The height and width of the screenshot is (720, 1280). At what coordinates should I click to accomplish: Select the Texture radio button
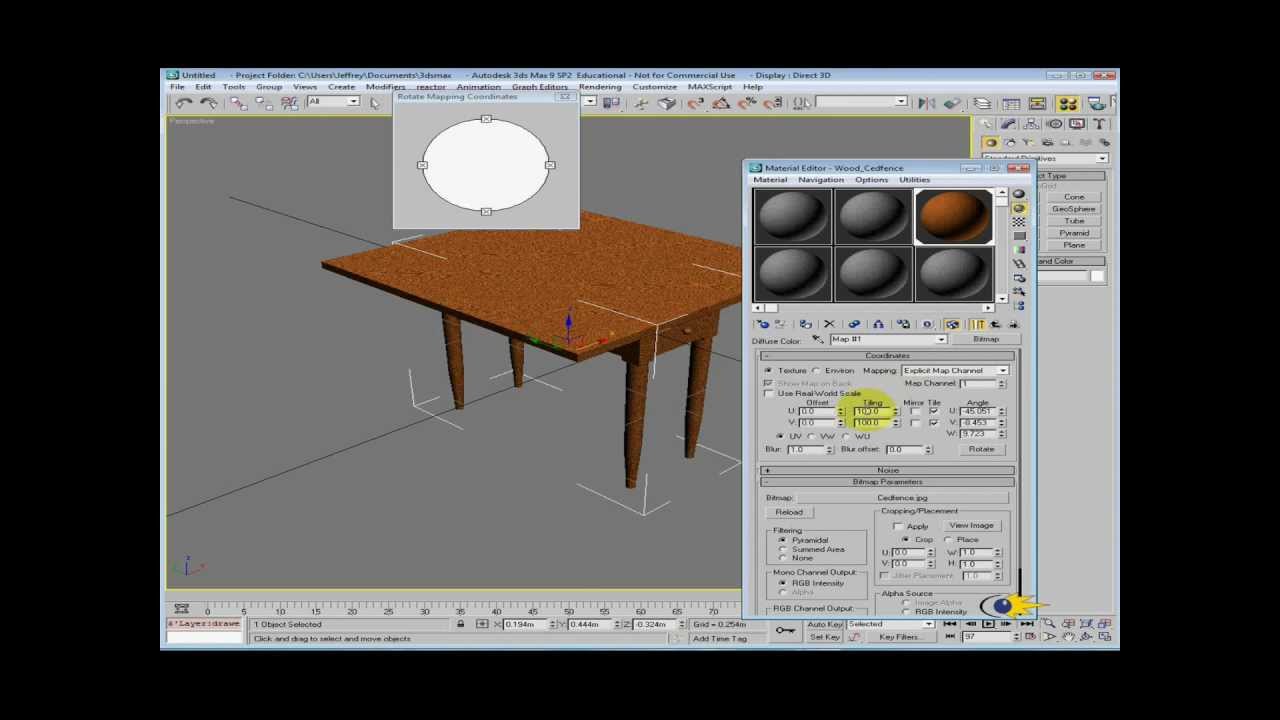coord(768,371)
